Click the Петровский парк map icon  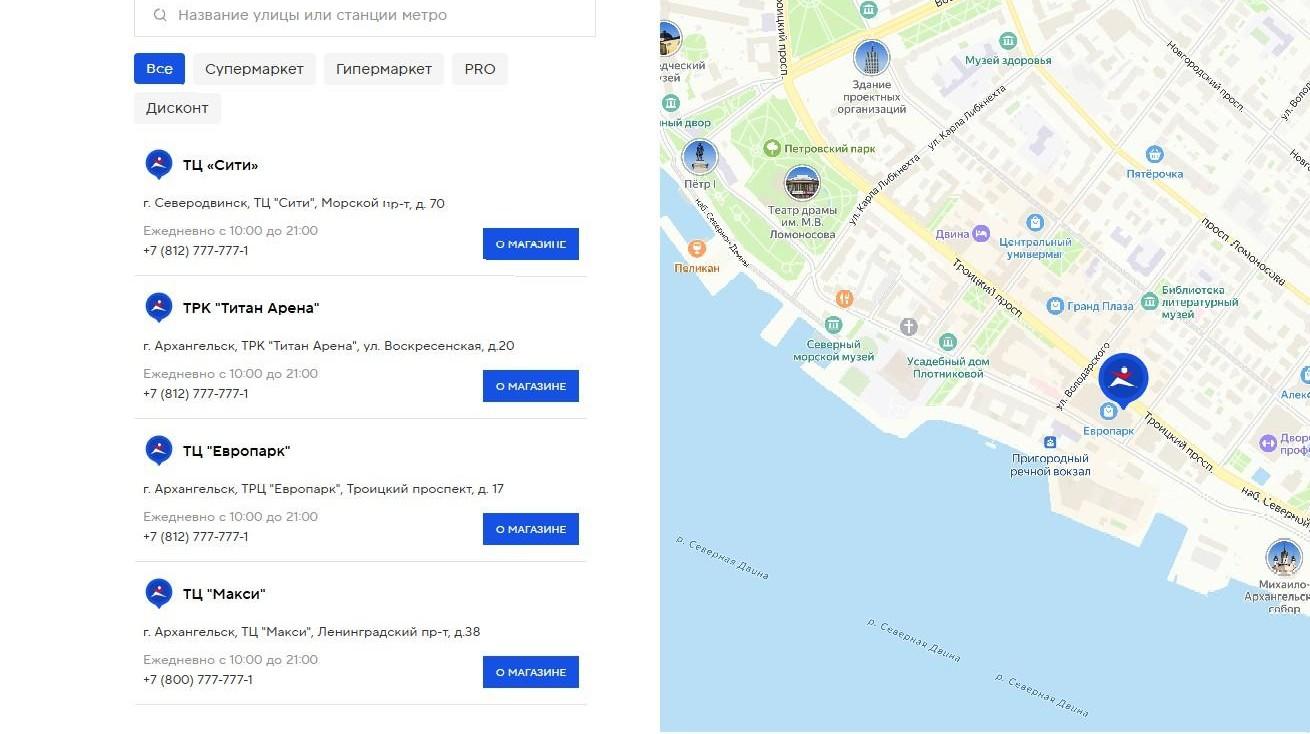point(772,148)
